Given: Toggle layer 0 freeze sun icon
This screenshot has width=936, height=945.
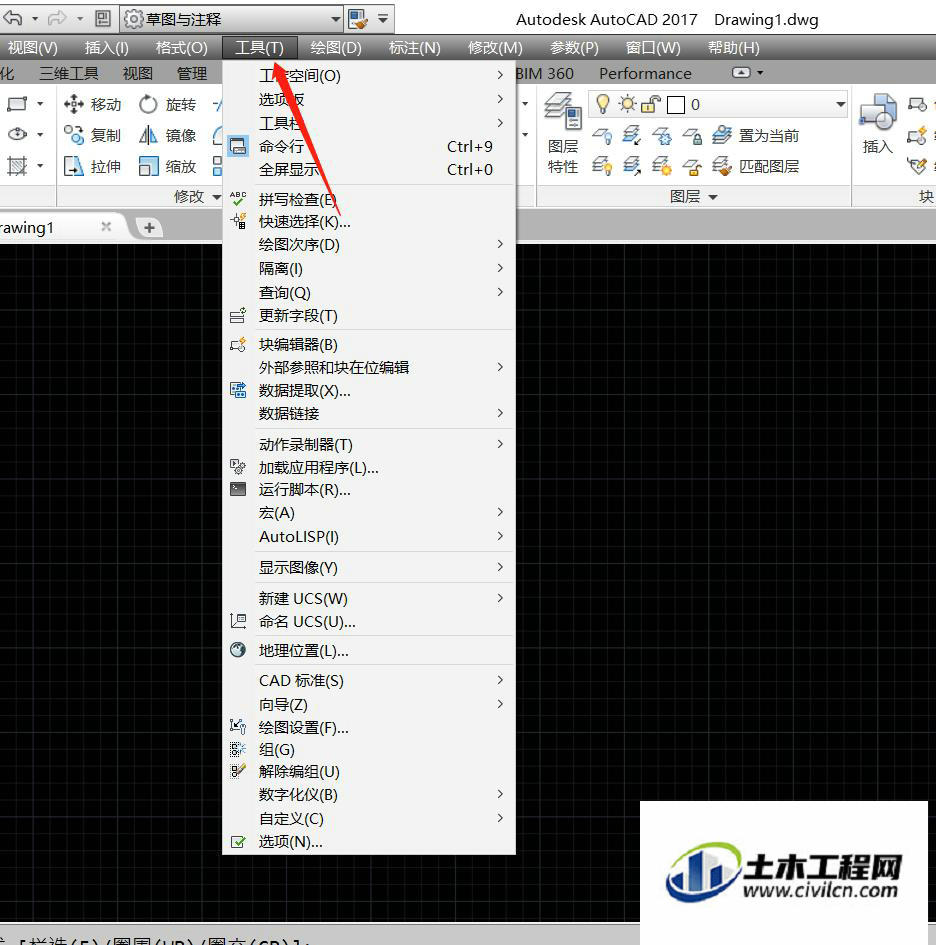Looking at the screenshot, I should click(627, 104).
